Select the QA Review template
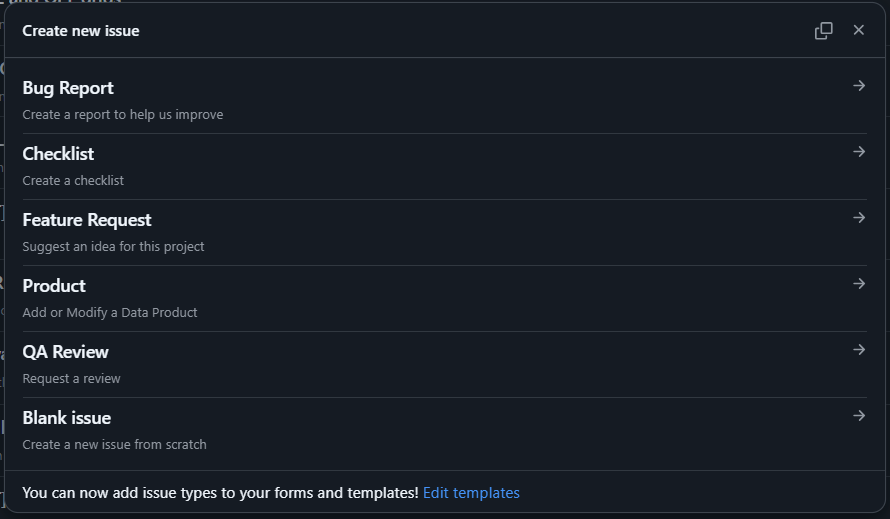 click(65, 352)
